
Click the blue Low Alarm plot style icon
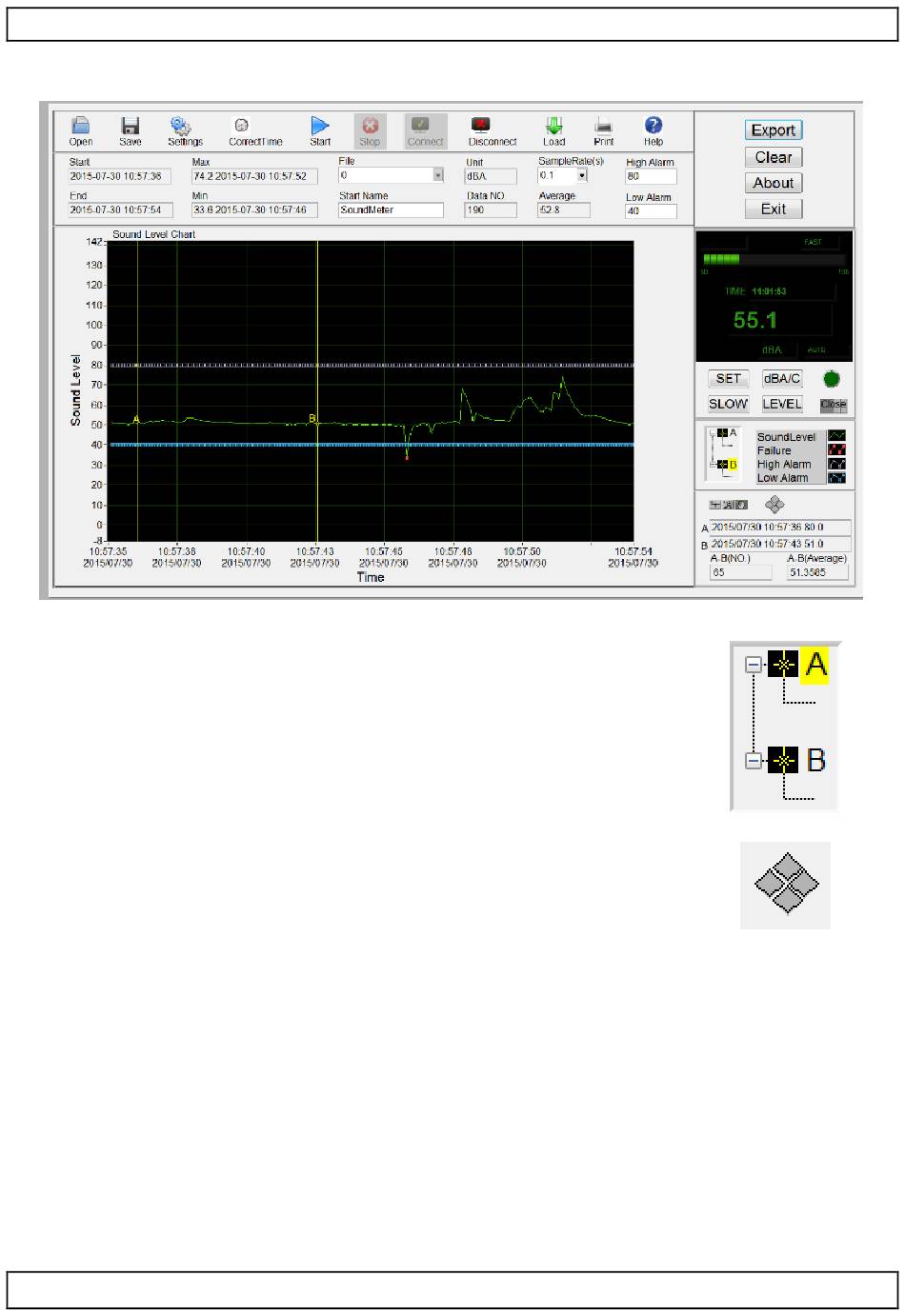[x=836, y=477]
